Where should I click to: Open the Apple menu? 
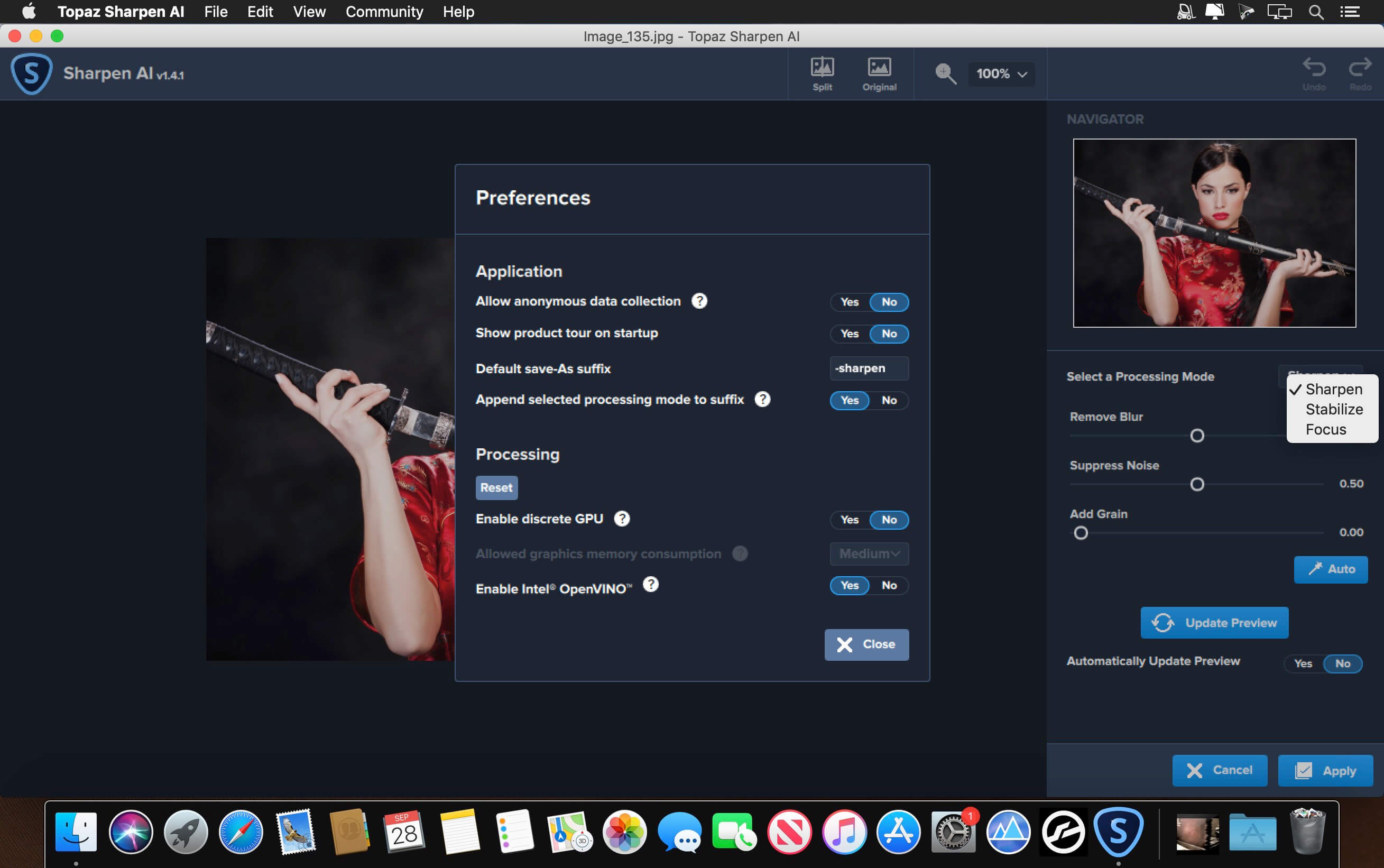(x=29, y=11)
